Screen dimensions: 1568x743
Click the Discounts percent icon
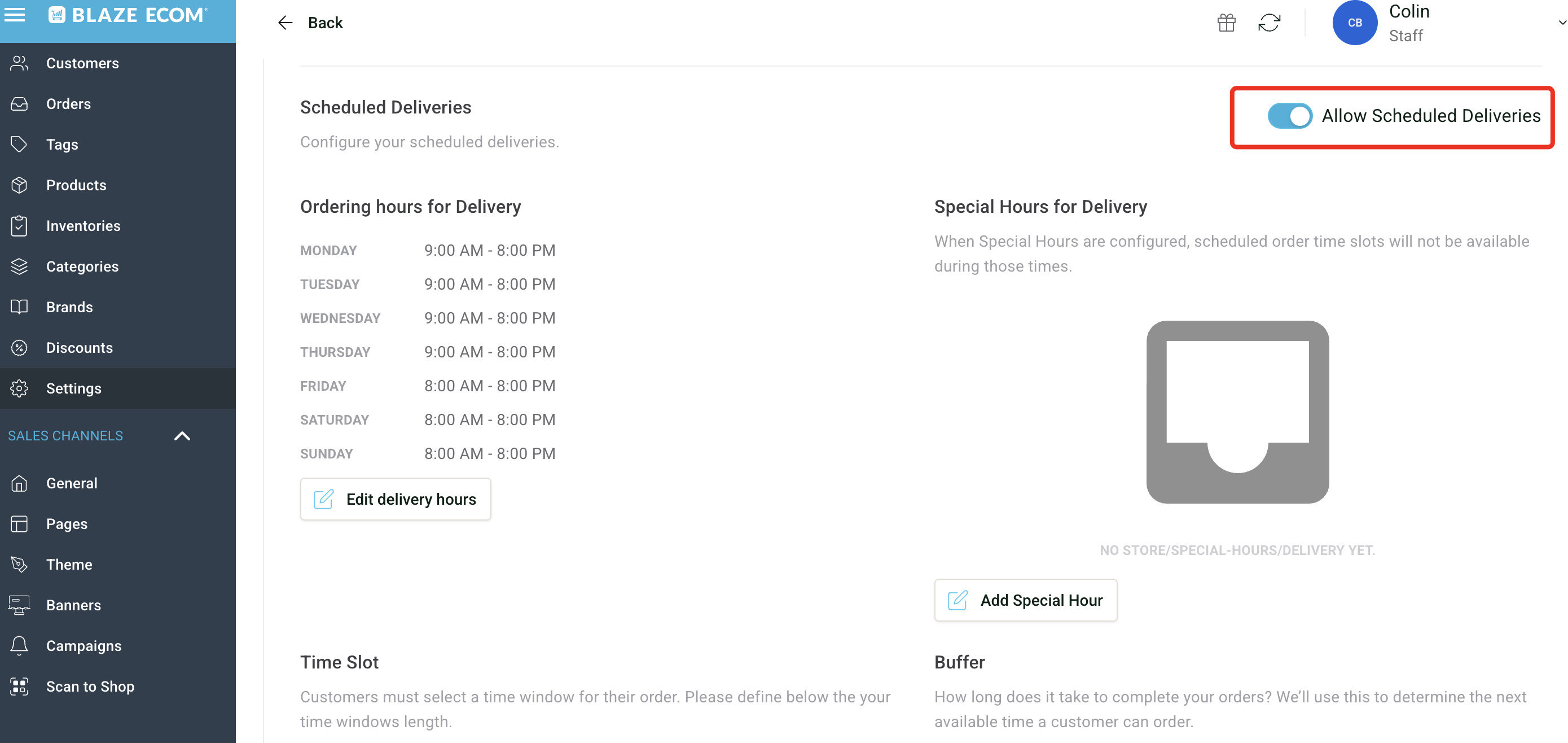point(20,348)
